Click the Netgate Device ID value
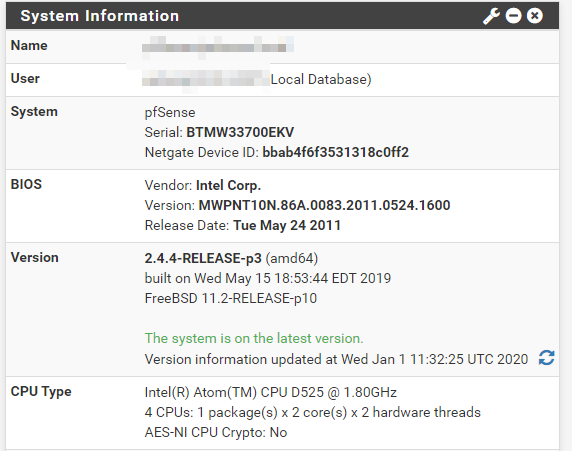This screenshot has height=451, width=572. (x=336, y=152)
